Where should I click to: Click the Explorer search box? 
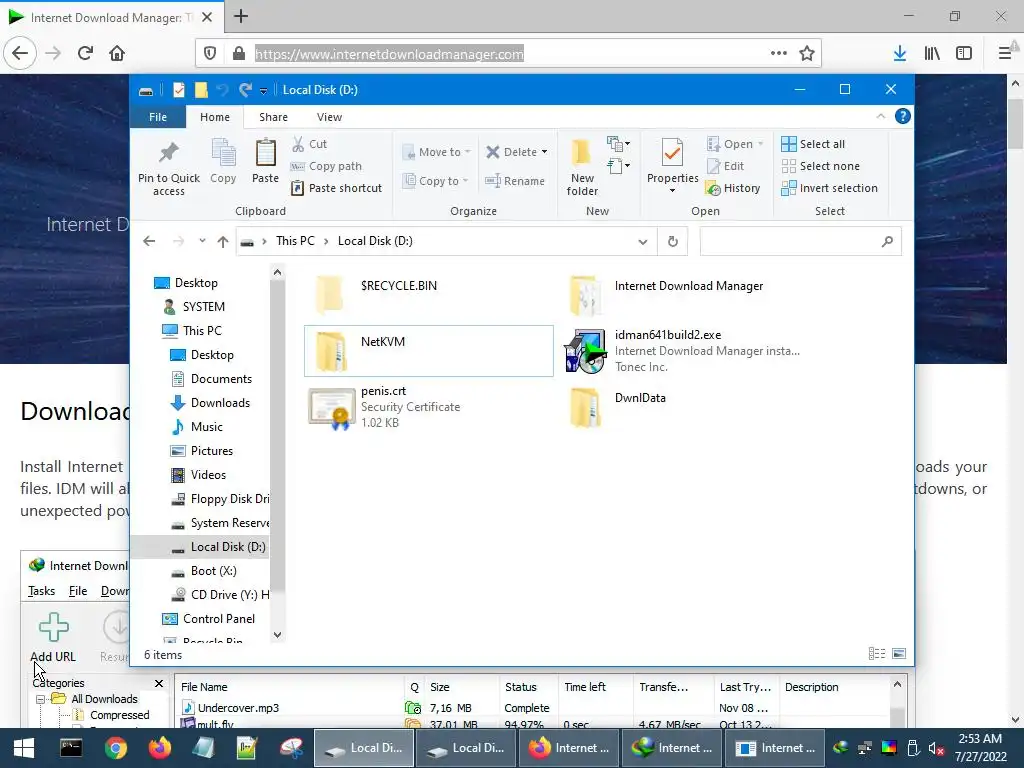pyautogui.click(x=800, y=242)
